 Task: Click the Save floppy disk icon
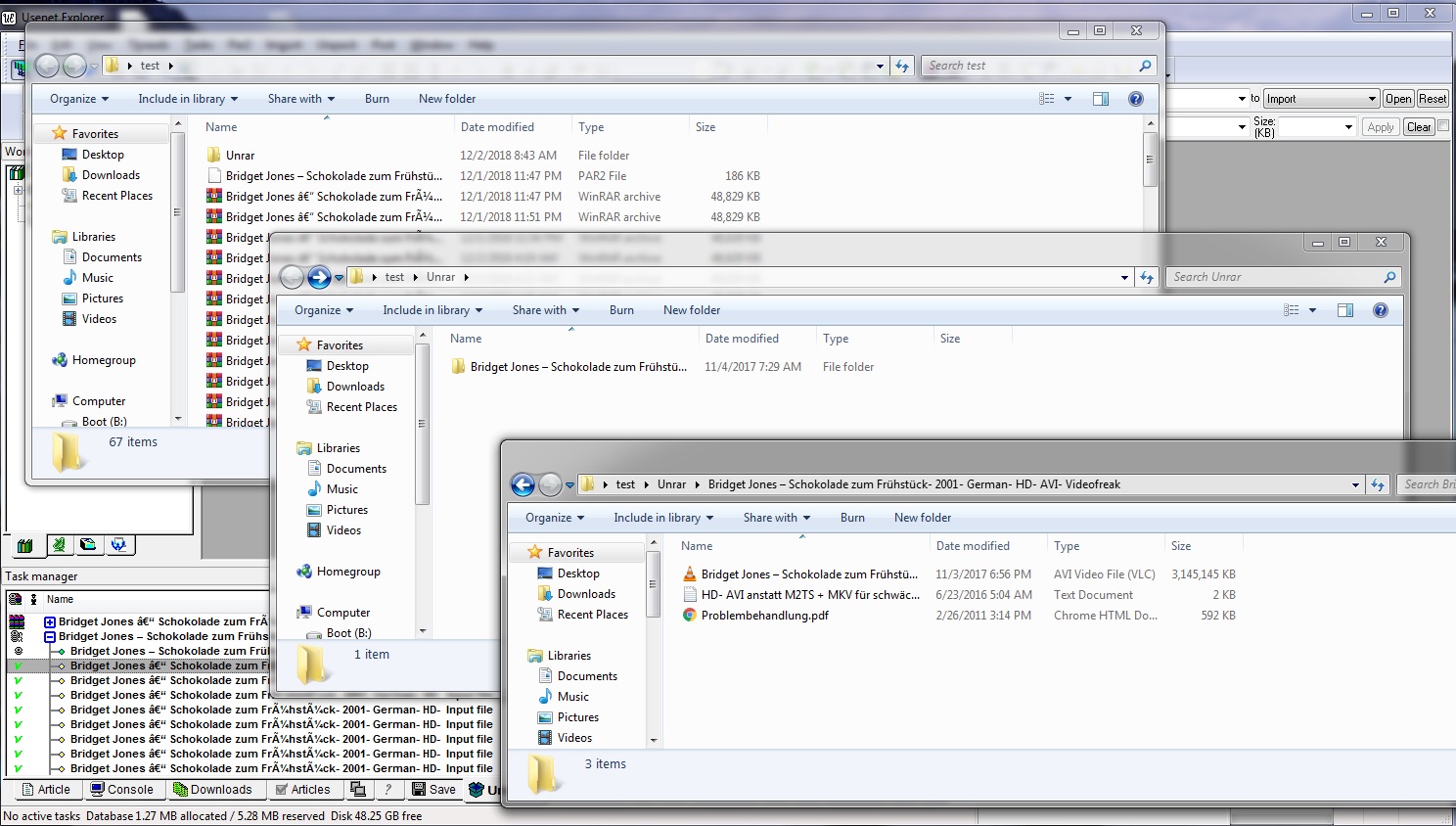pyautogui.click(x=433, y=790)
